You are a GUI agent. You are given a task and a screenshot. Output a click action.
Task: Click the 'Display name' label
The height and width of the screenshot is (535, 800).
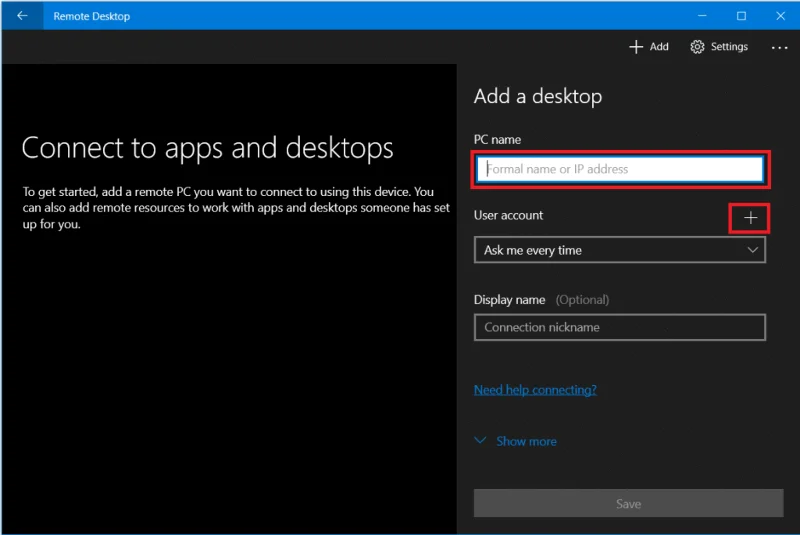[x=509, y=300]
